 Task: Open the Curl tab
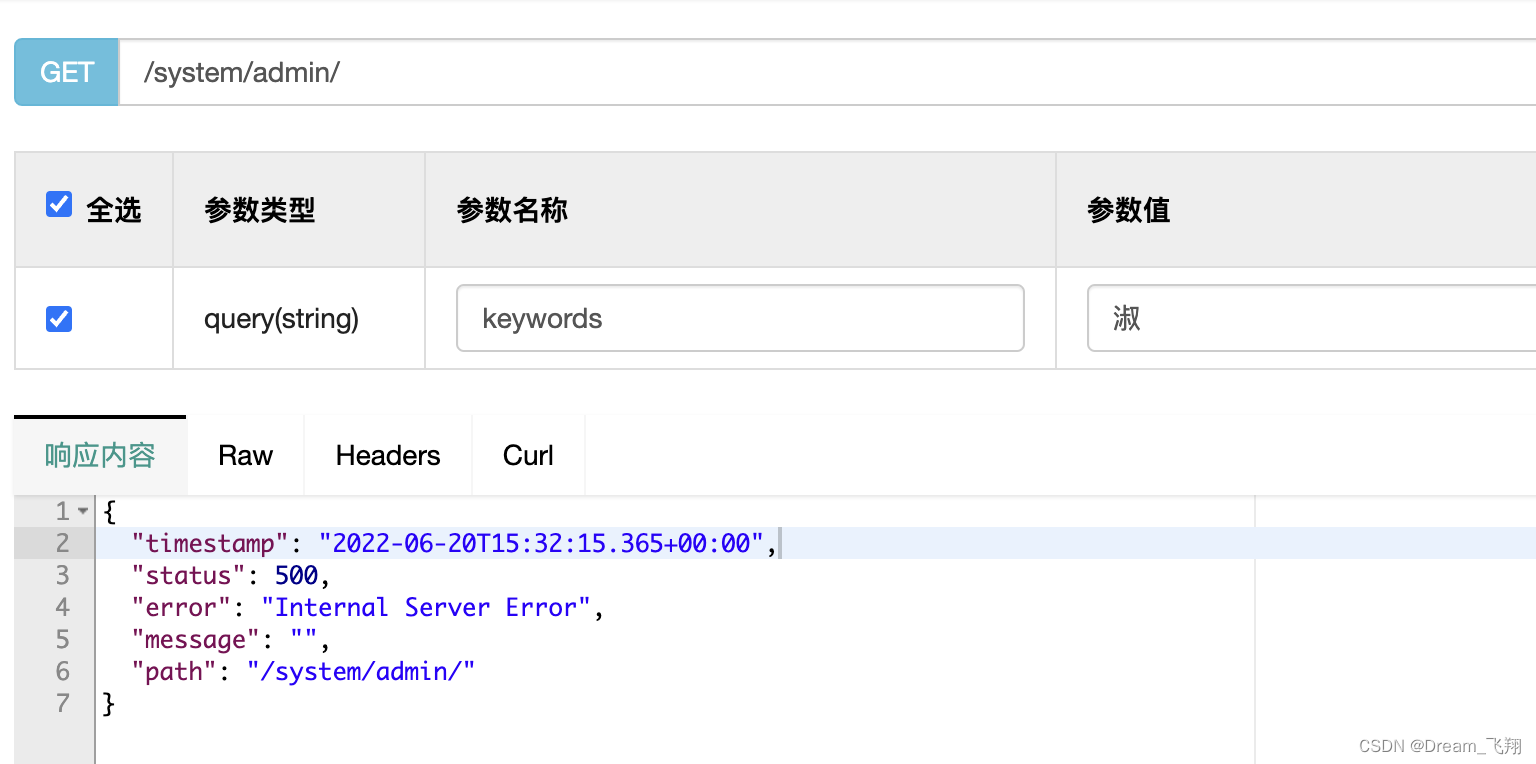[527, 455]
